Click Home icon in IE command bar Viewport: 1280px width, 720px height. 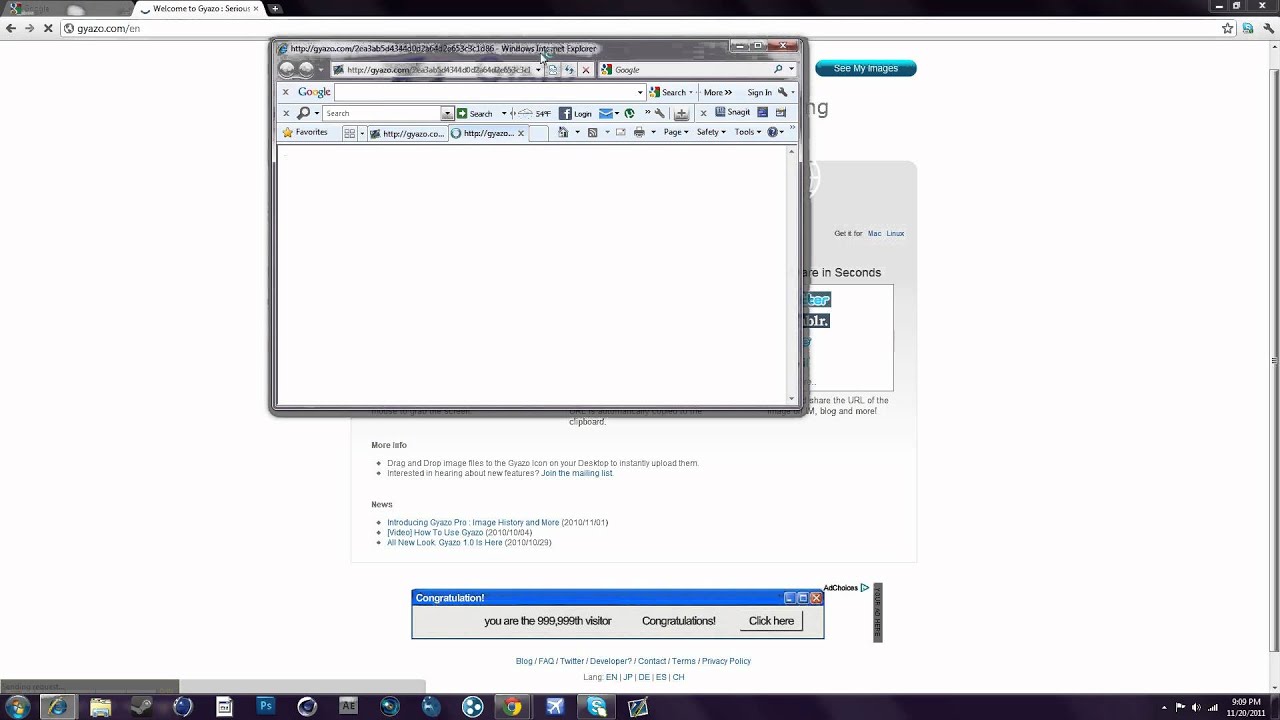coord(563,132)
